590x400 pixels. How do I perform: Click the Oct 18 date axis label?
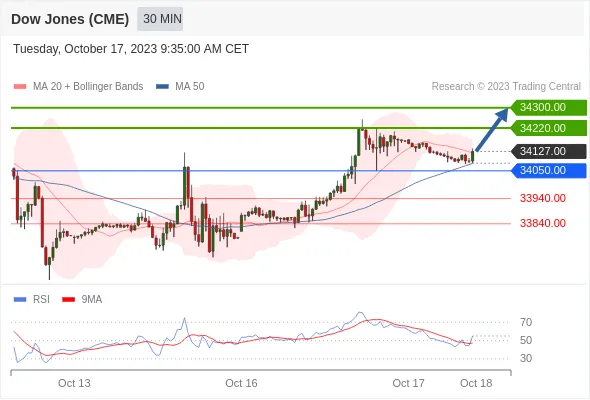[x=476, y=383]
